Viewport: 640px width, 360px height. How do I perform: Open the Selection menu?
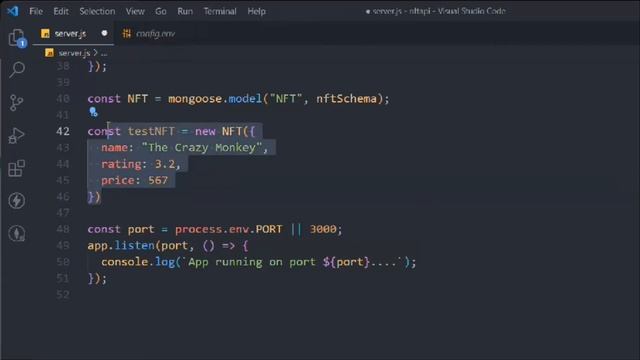[x=97, y=11]
